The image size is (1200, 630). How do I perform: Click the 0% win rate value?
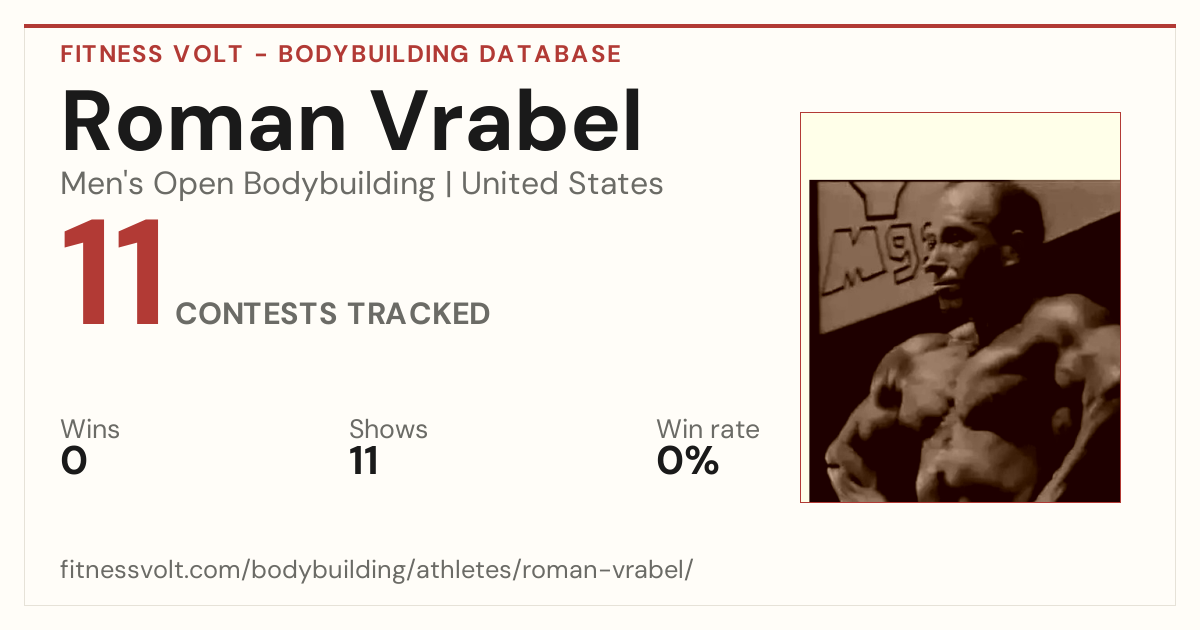(x=688, y=462)
